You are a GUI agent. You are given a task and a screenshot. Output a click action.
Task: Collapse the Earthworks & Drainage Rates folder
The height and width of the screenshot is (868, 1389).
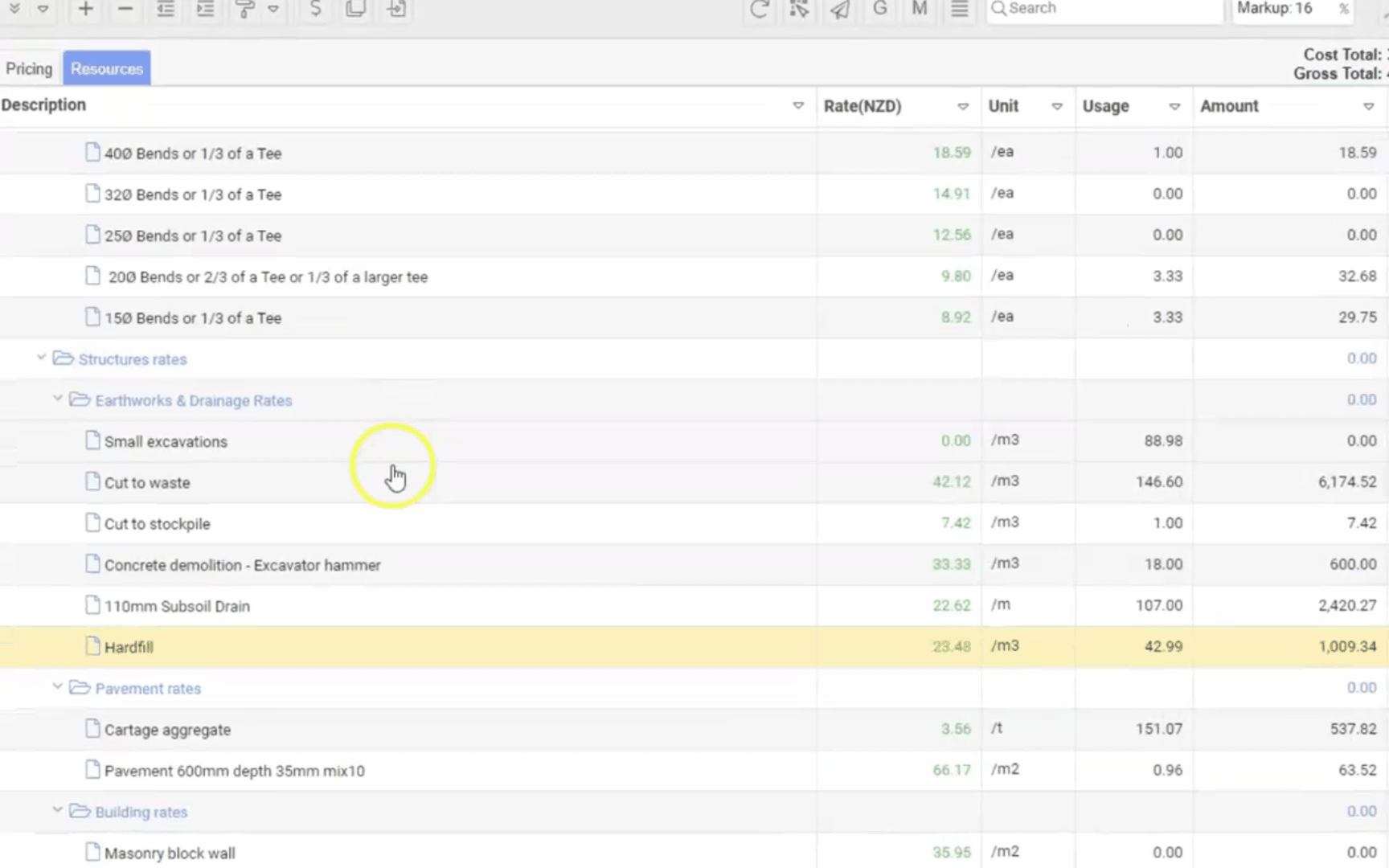point(57,399)
